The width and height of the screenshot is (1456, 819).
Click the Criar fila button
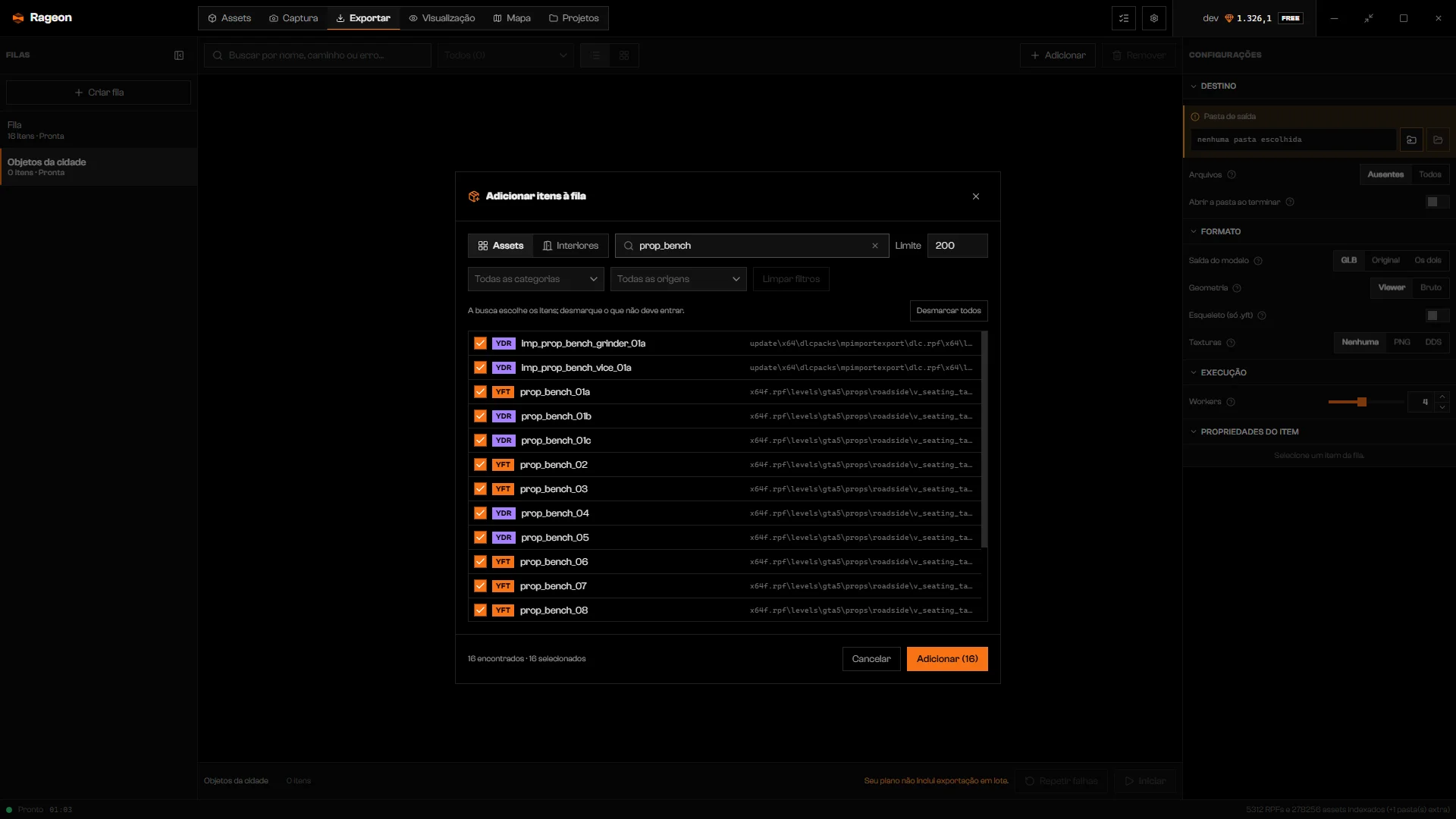[99, 93]
